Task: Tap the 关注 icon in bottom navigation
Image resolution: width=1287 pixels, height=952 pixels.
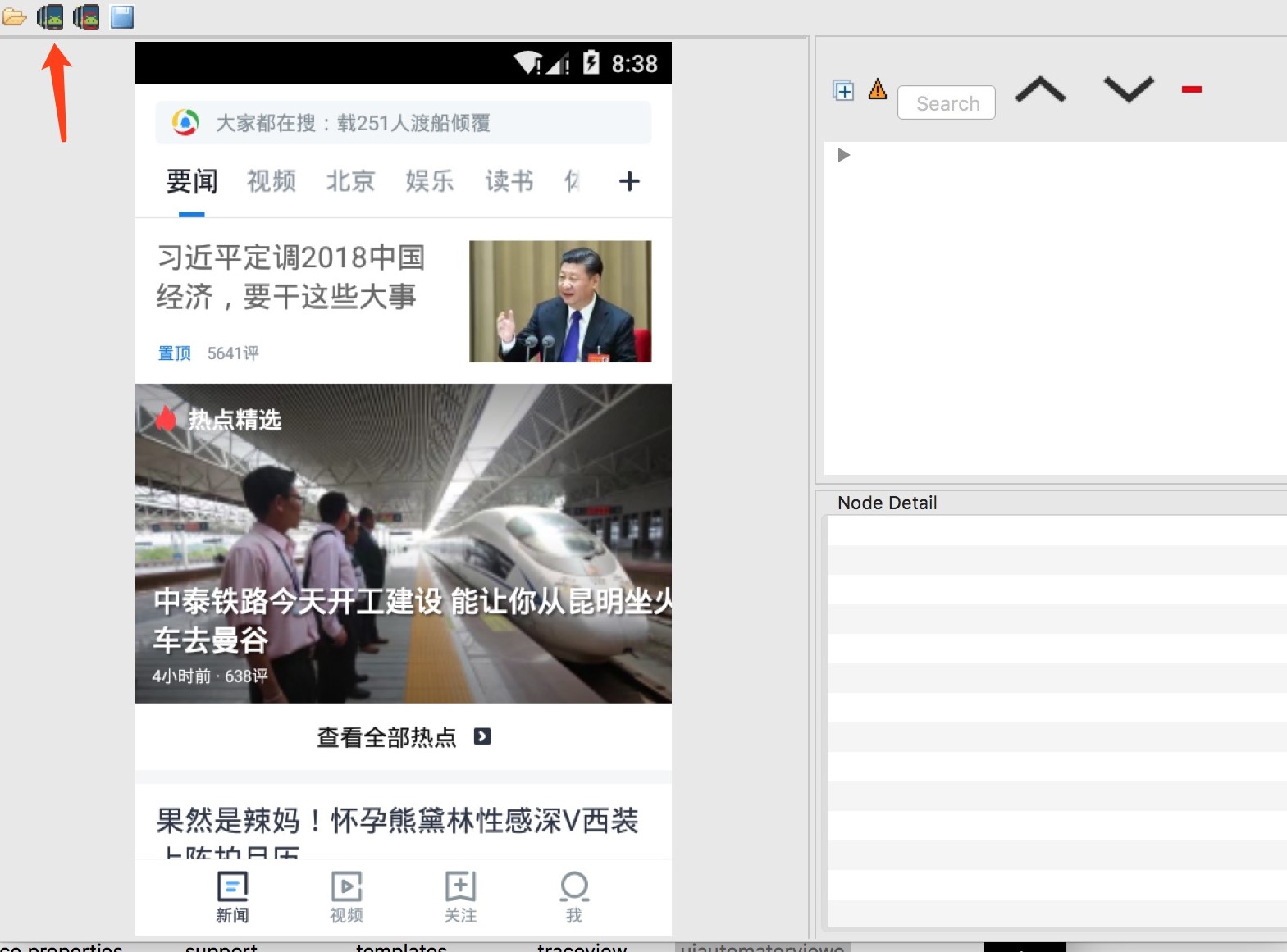Action: (x=460, y=897)
